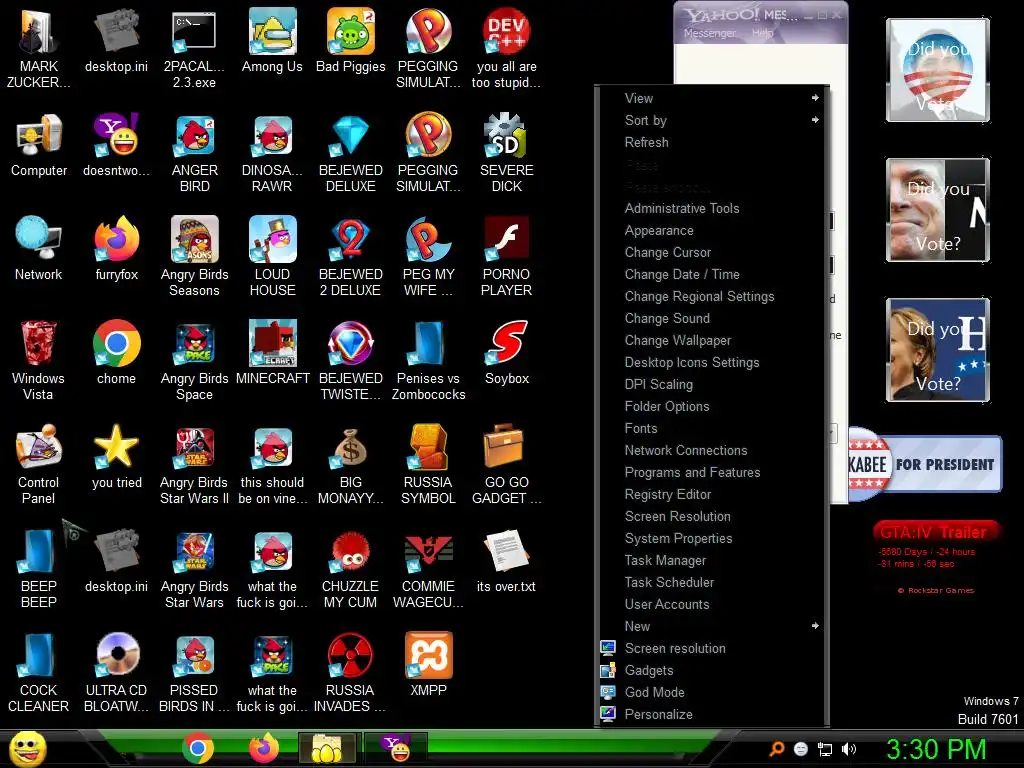Image resolution: width=1024 pixels, height=768 pixels.
Task: Choose Change Cursor menu entry
Action: pos(712,252)
